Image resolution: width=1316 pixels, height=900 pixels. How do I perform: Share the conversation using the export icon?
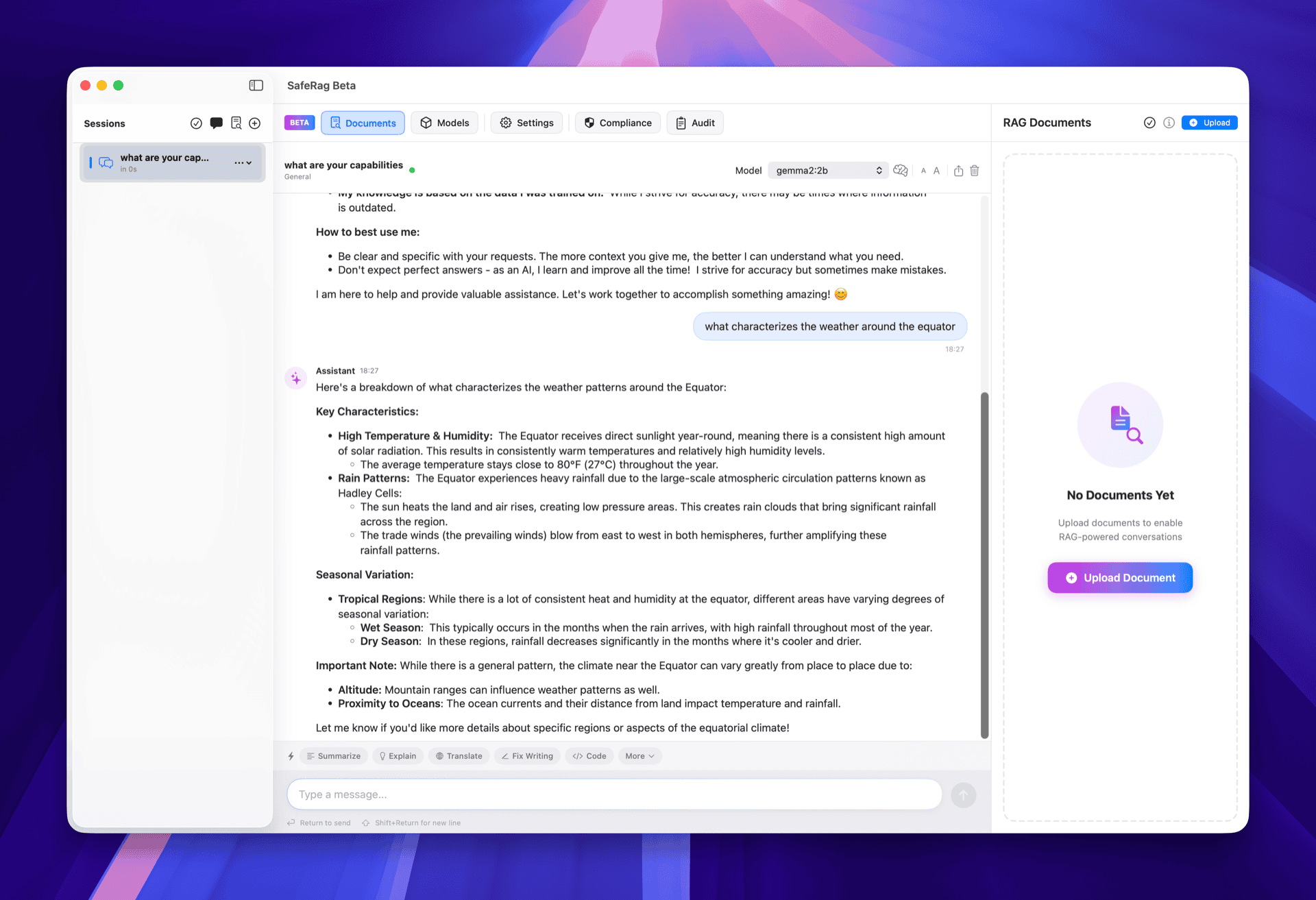pos(958,171)
